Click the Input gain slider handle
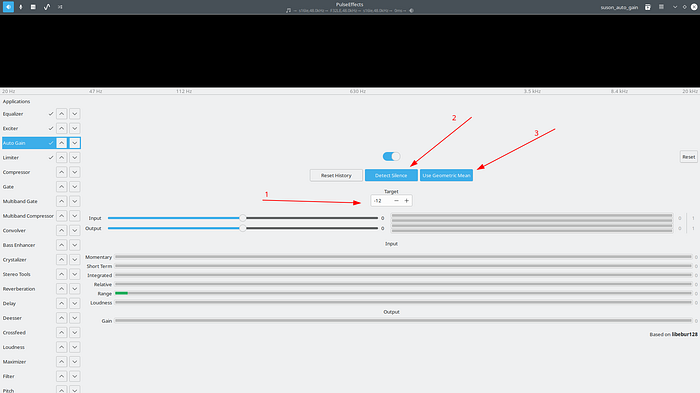The height and width of the screenshot is (393, 700). pos(242,218)
